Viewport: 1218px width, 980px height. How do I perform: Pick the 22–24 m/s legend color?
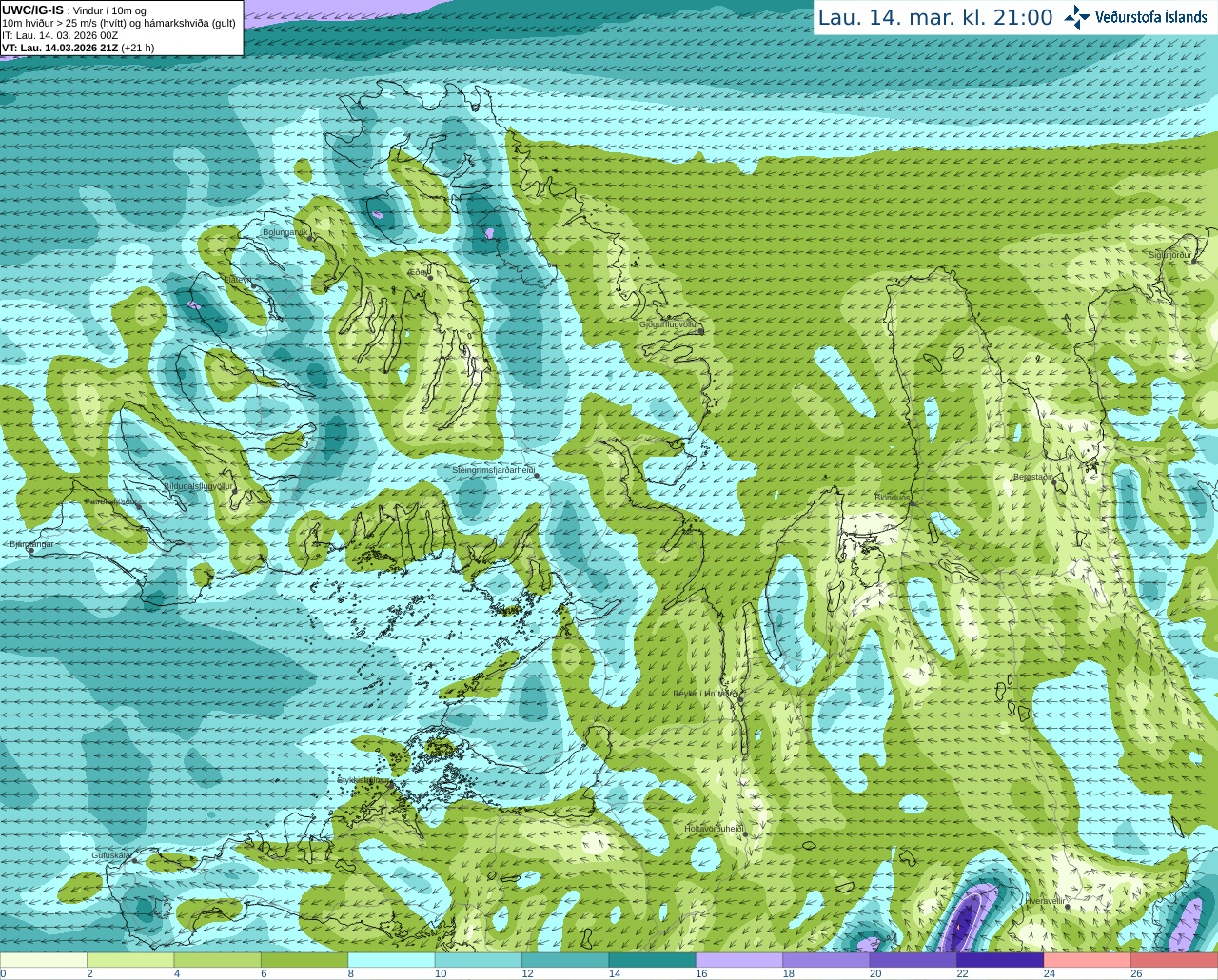(1001, 960)
